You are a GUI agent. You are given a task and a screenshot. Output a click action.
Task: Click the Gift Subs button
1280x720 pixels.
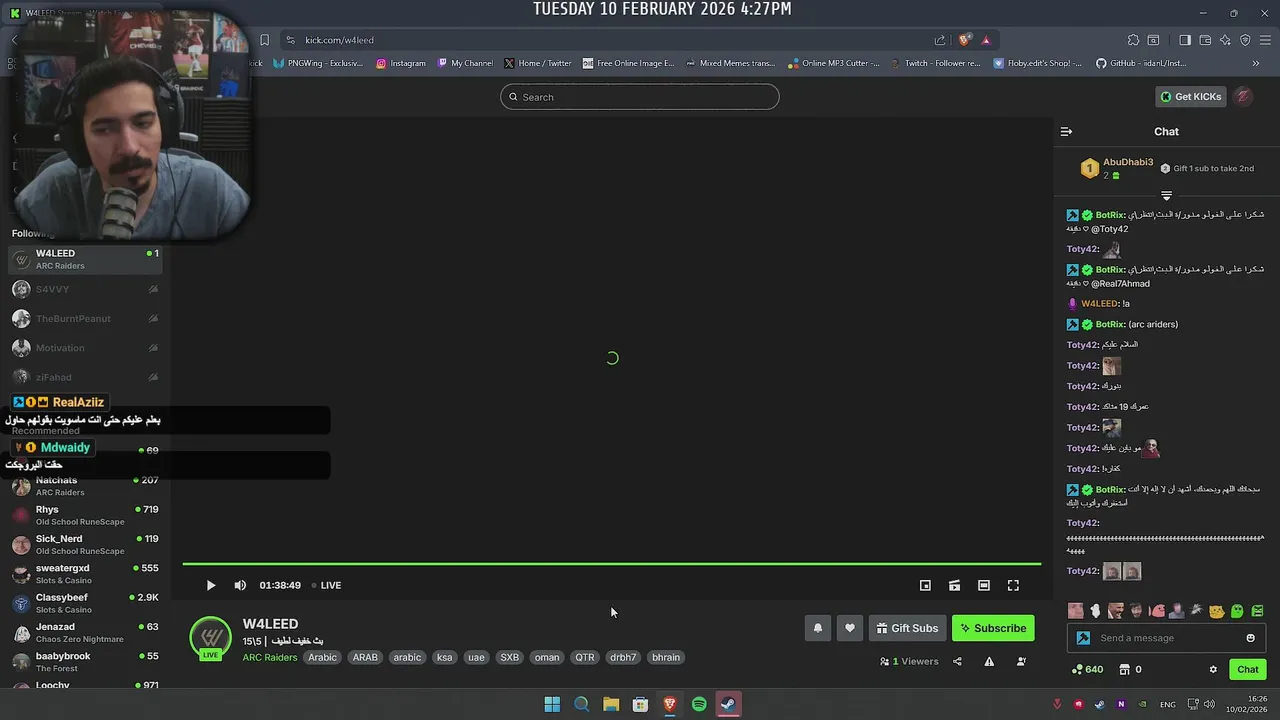907,628
